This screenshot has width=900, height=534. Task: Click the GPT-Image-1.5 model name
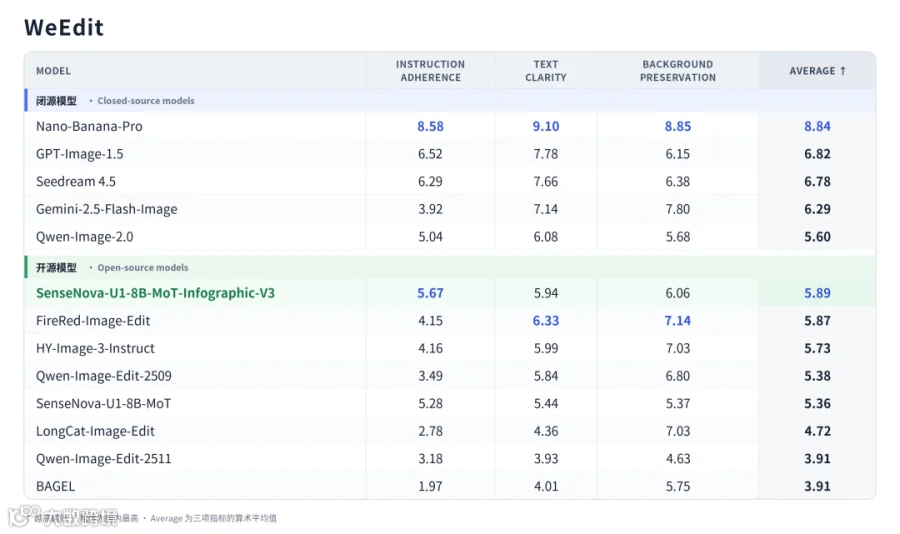[79, 154]
